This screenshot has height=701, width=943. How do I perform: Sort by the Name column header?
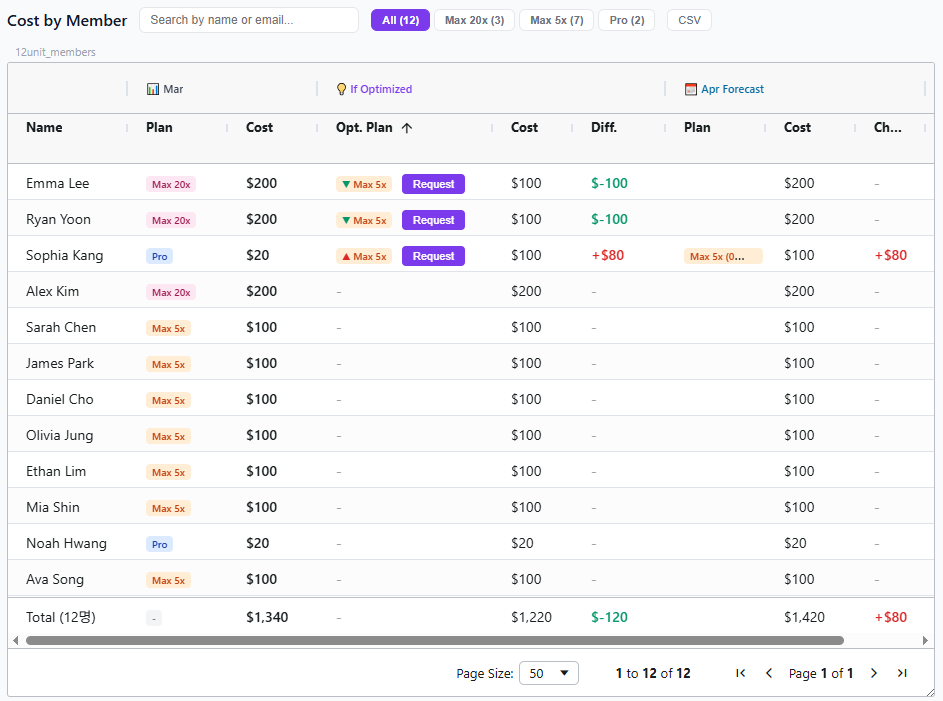point(44,128)
